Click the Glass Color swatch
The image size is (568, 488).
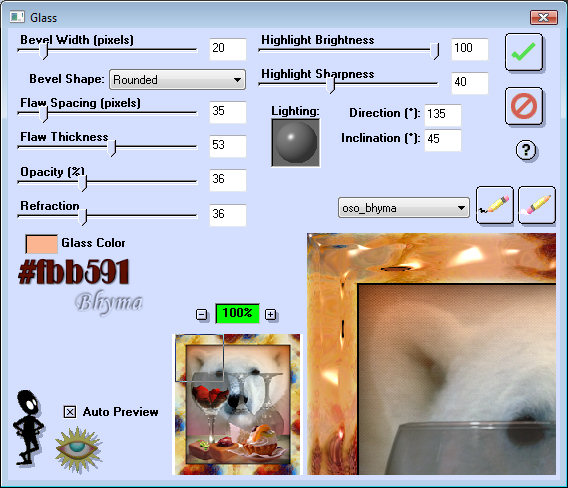[x=41, y=244]
